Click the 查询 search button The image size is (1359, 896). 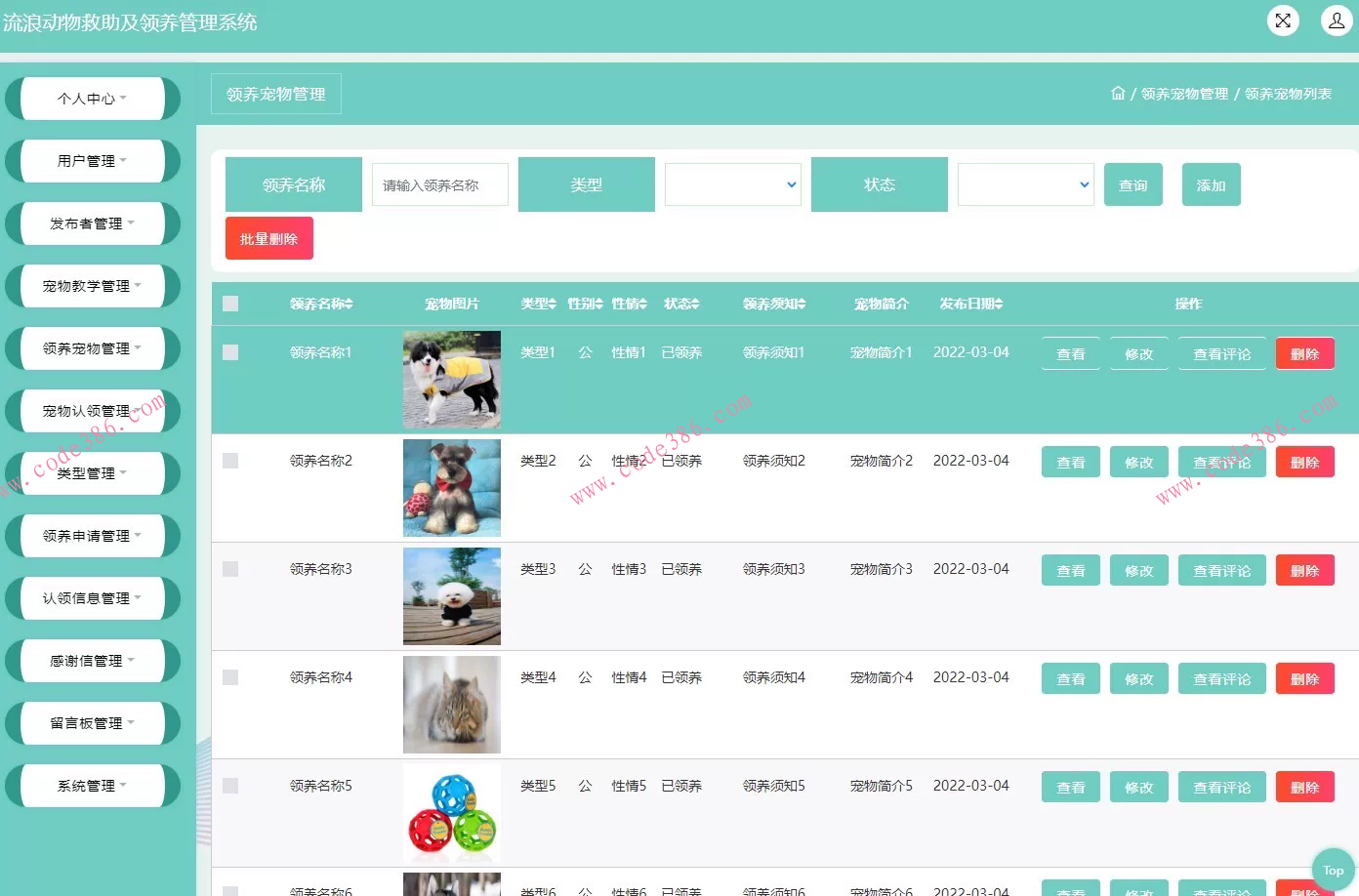click(x=1132, y=184)
